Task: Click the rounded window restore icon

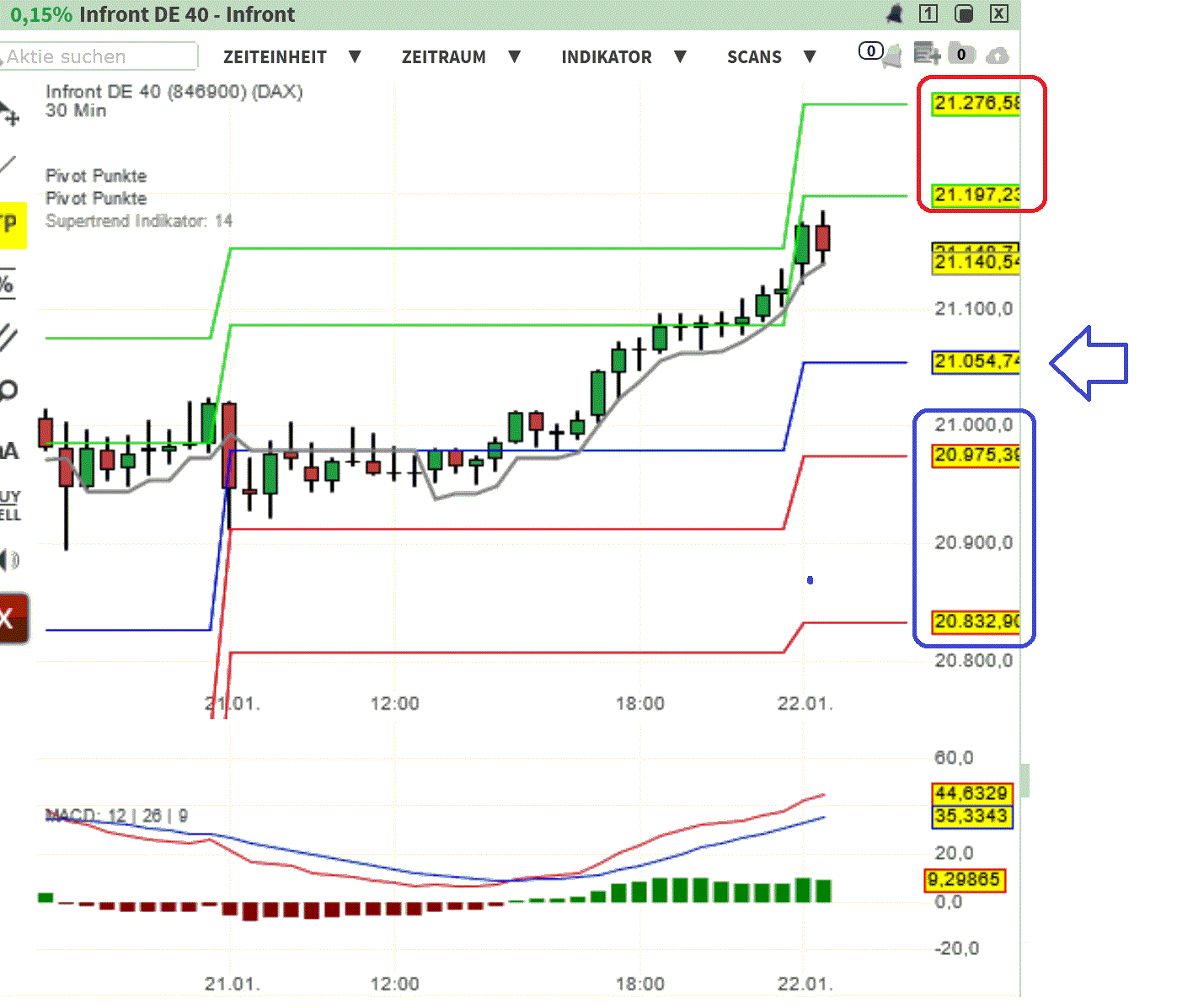Action: [x=964, y=13]
